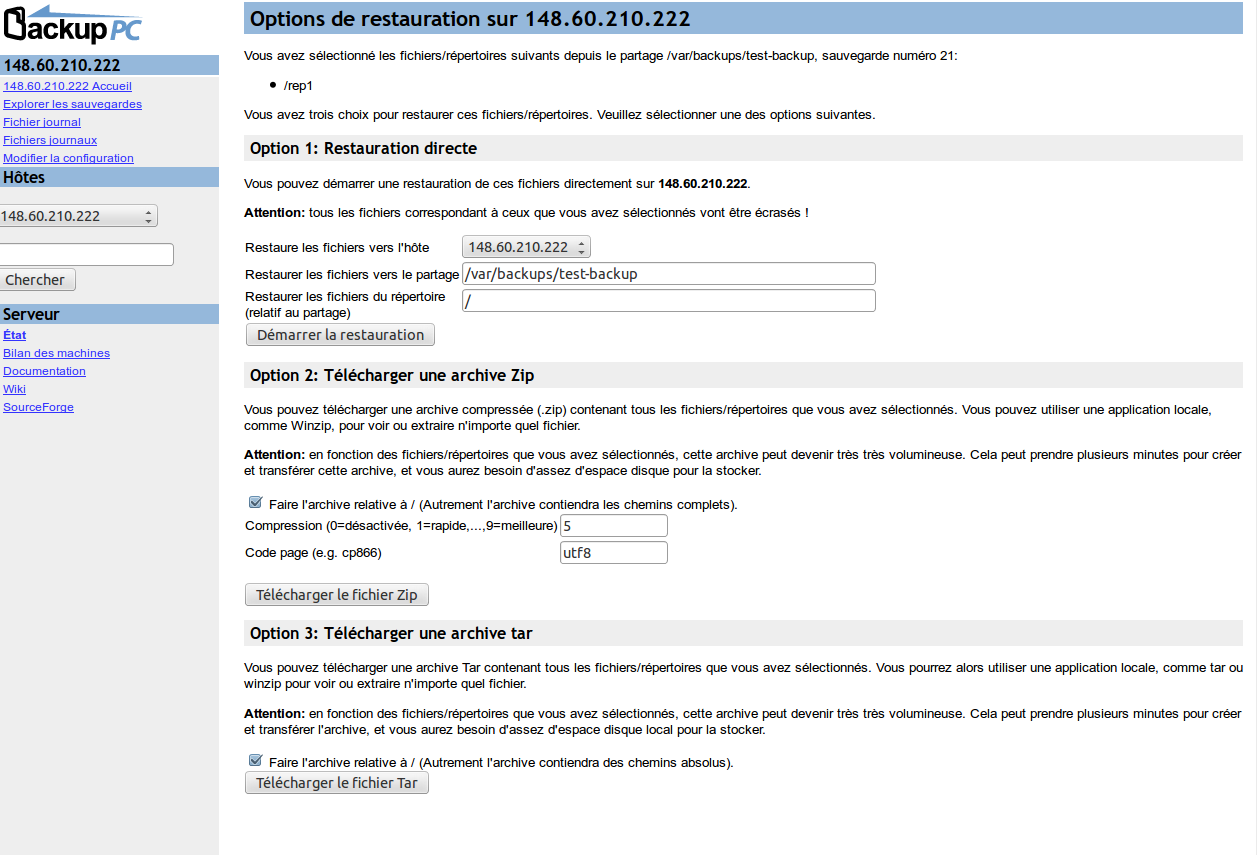1257x855 pixels.
Task: Click the sidebar host search field
Action: 85,254
